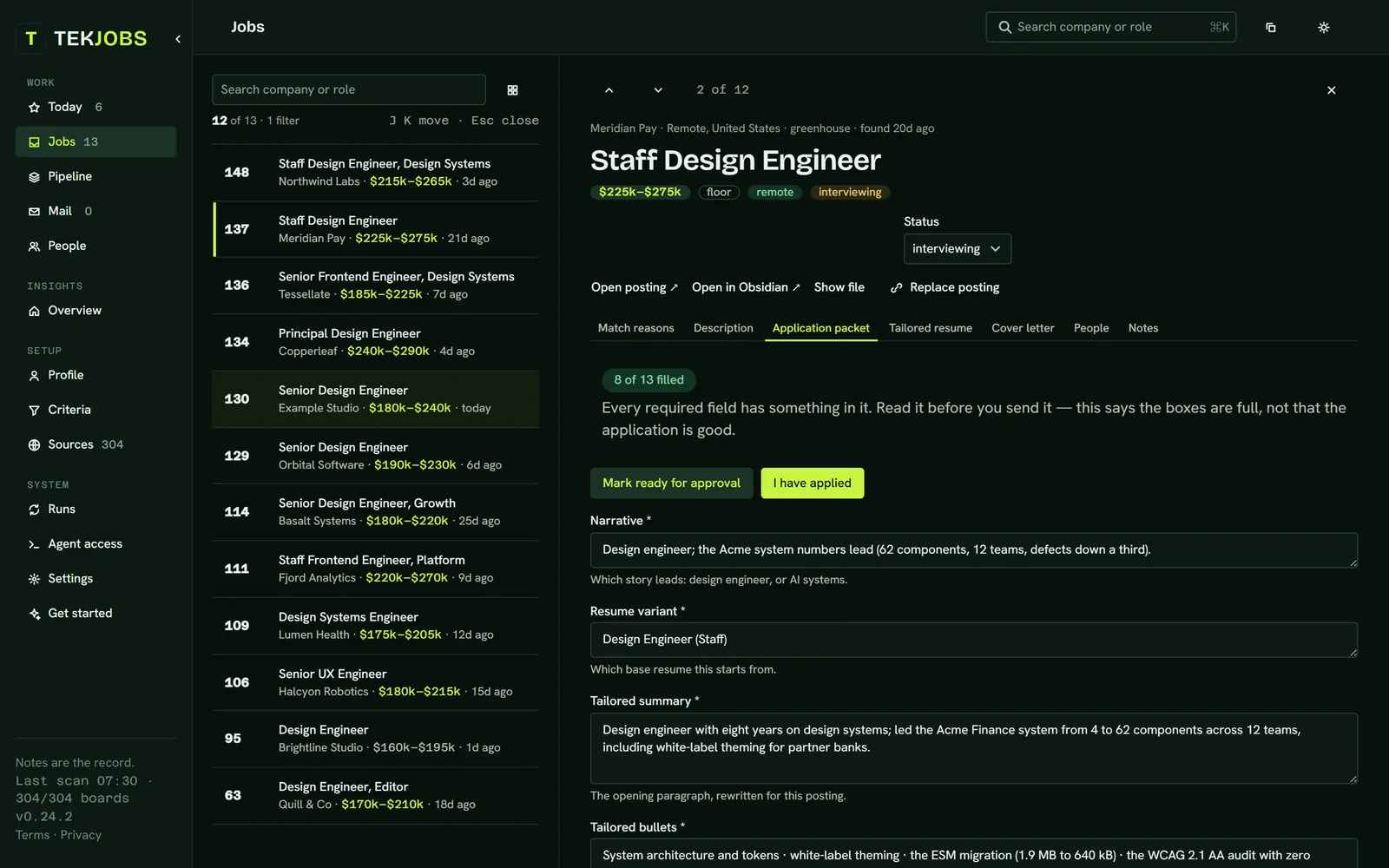Open the Status dropdown showing interviewing
The width and height of the screenshot is (1389, 868).
(x=957, y=248)
